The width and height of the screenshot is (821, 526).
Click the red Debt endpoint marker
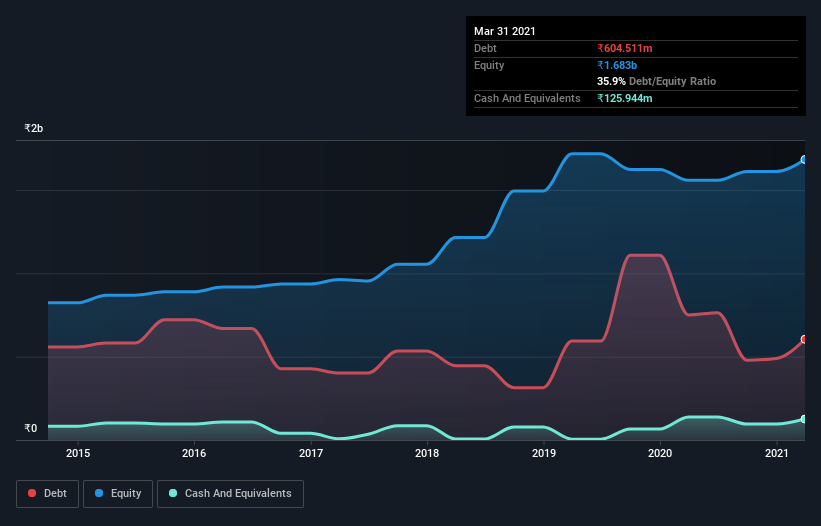point(804,339)
